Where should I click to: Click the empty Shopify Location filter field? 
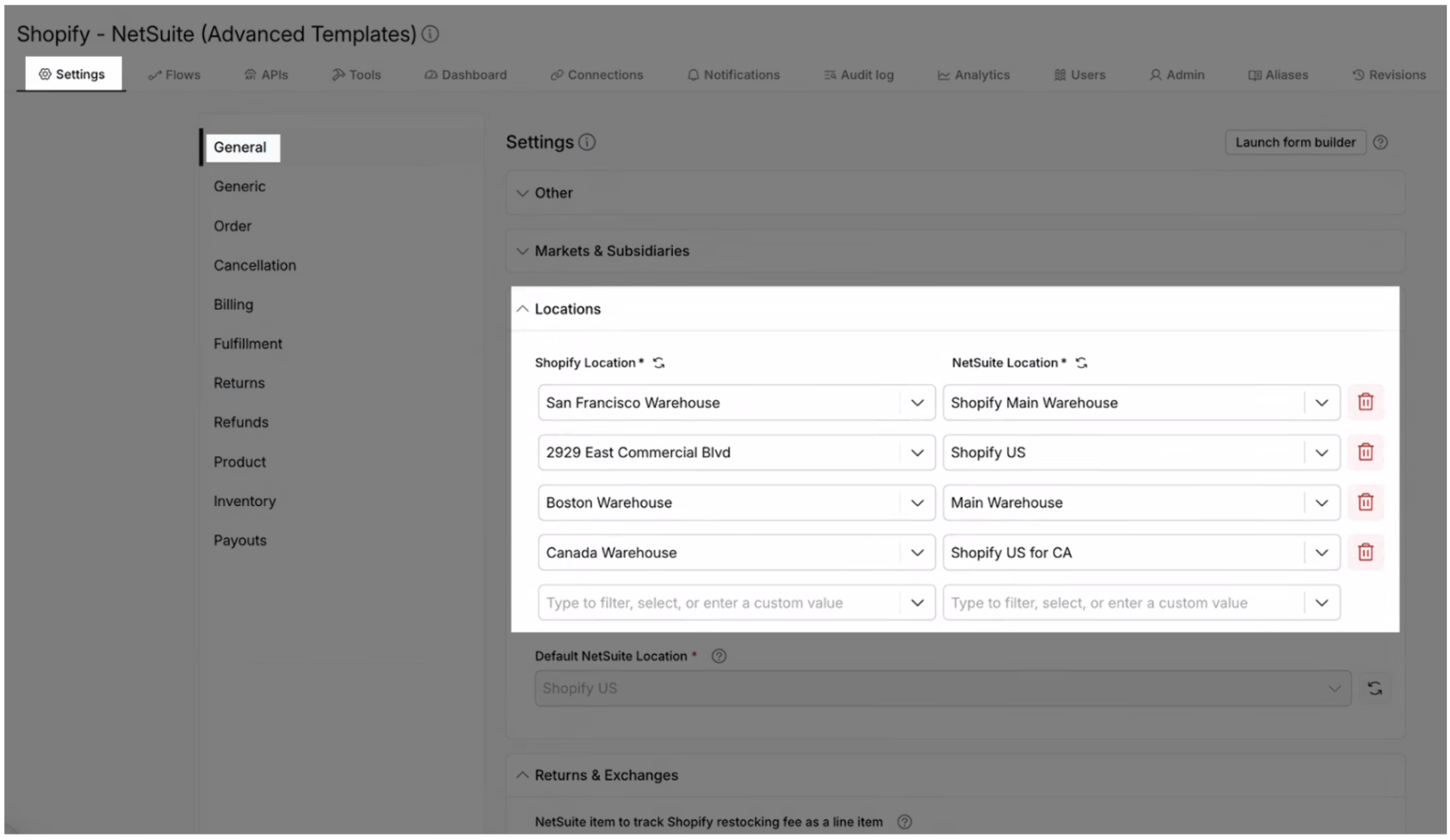point(736,603)
